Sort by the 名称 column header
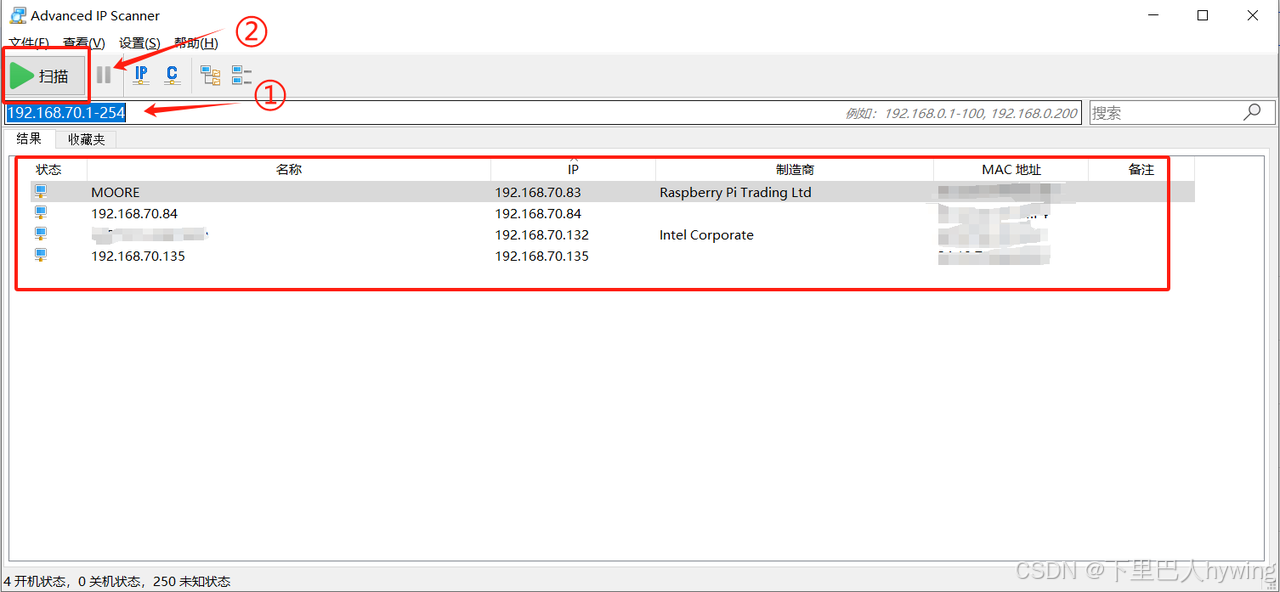Image resolution: width=1280 pixels, height=592 pixels. pyautogui.click(x=289, y=170)
